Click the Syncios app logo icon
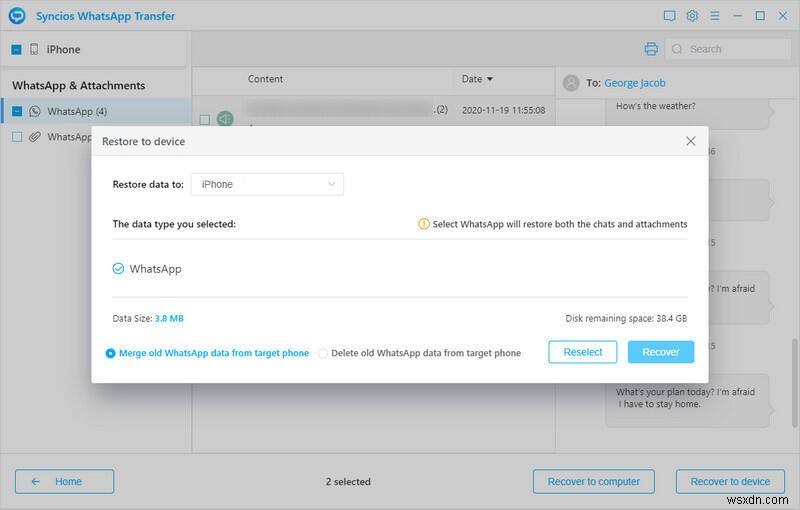 pyautogui.click(x=17, y=16)
